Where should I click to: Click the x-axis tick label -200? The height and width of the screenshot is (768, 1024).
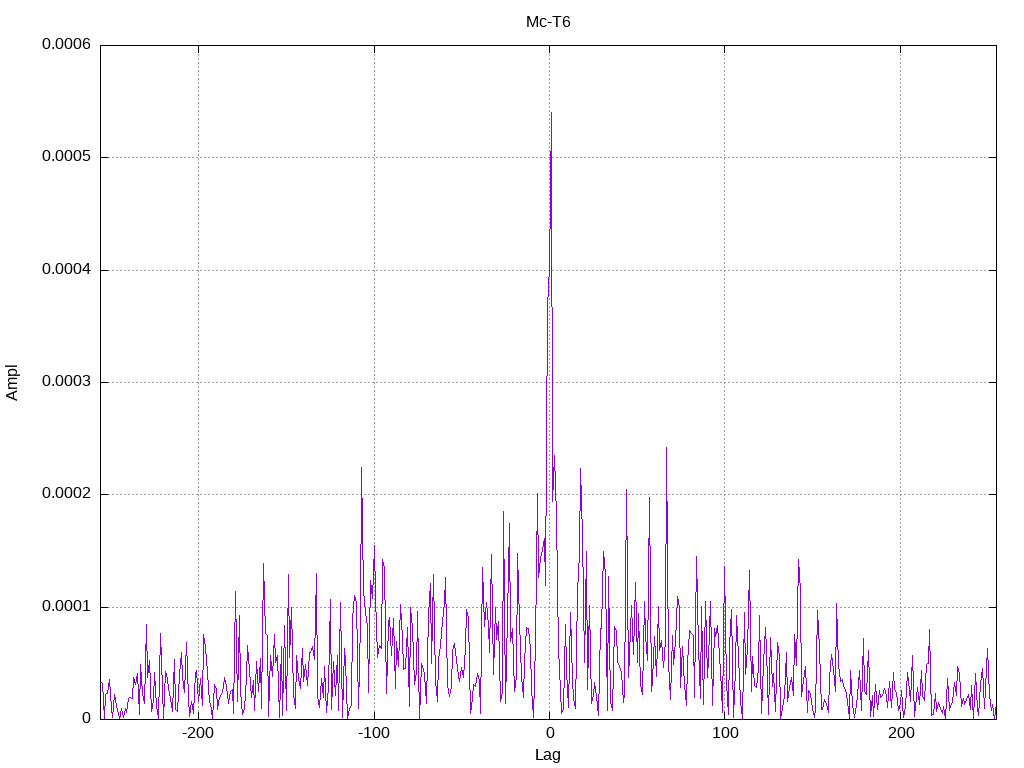point(198,733)
